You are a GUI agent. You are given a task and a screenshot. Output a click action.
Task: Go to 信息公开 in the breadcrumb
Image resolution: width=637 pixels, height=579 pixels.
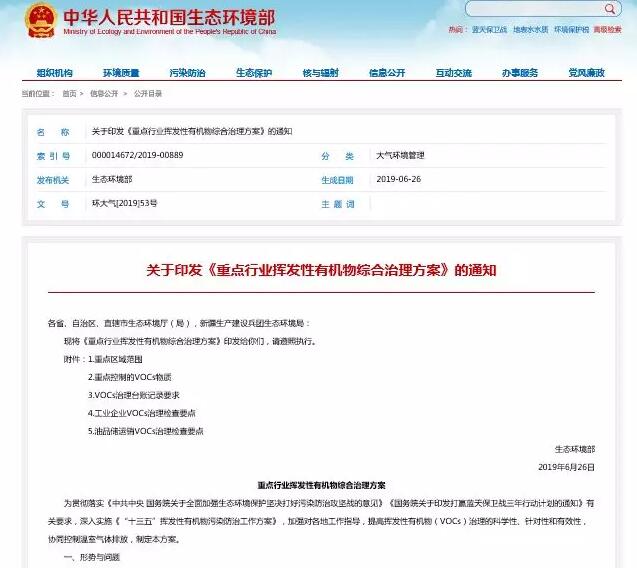[104, 94]
